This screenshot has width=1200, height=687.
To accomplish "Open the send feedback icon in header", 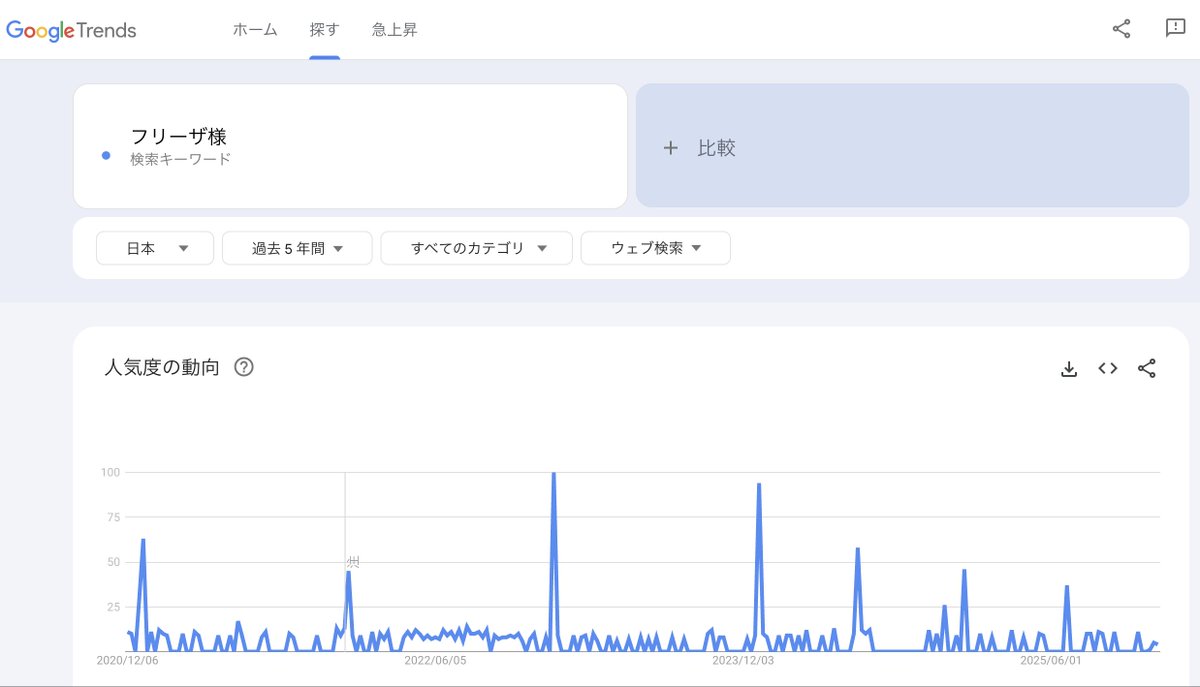I will point(1175,29).
